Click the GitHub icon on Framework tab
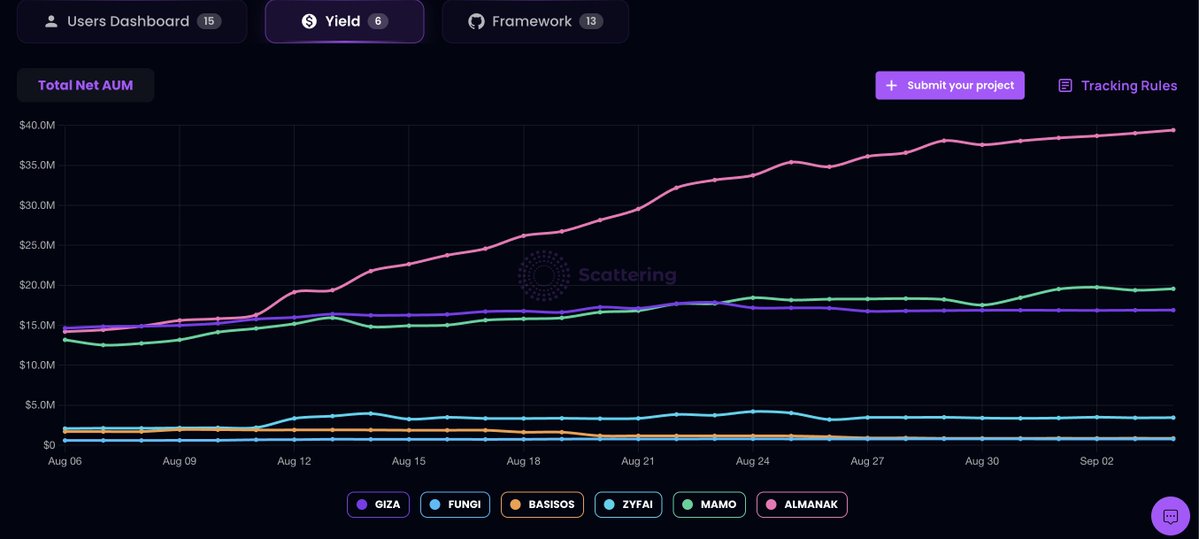 [476, 21]
